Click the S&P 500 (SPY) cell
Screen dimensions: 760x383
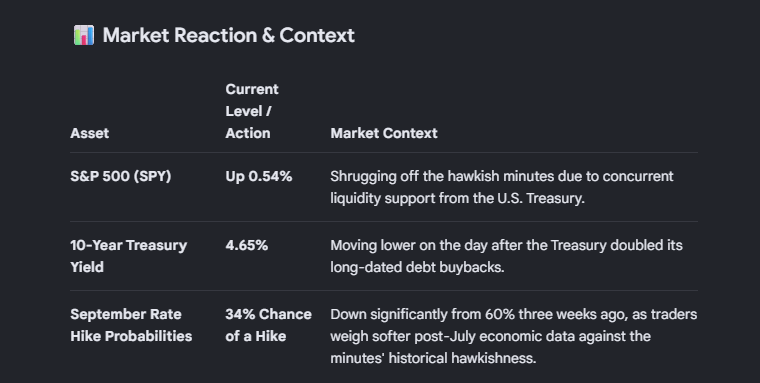click(x=121, y=176)
